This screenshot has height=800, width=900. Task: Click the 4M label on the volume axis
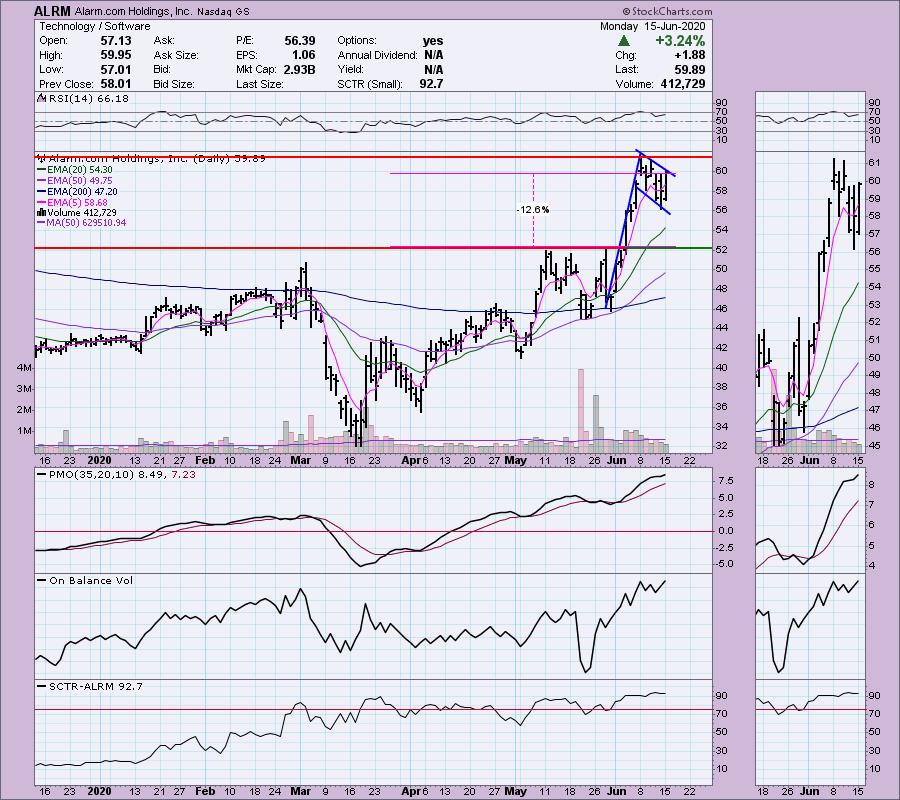(x=24, y=367)
